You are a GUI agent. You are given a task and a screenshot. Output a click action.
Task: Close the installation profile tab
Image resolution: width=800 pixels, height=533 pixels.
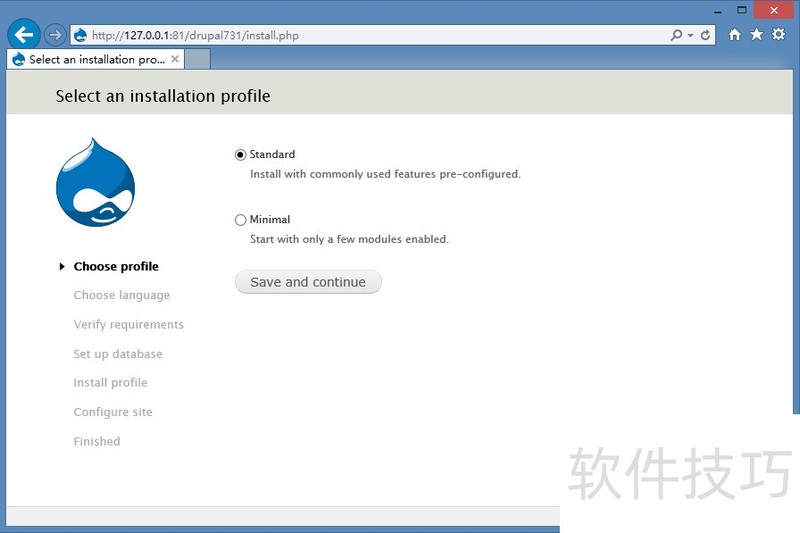(x=174, y=59)
